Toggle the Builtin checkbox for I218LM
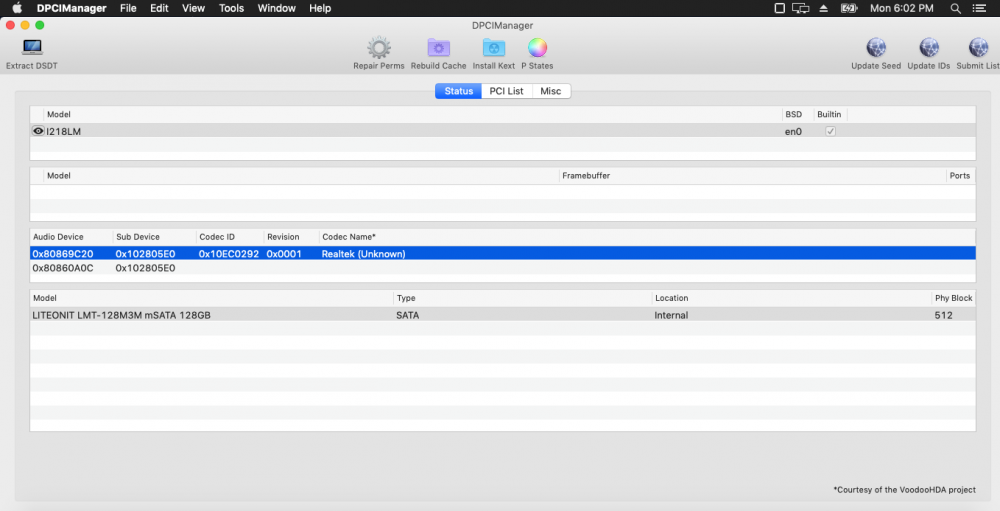Screen dimensions: 1000x511 point(830,131)
